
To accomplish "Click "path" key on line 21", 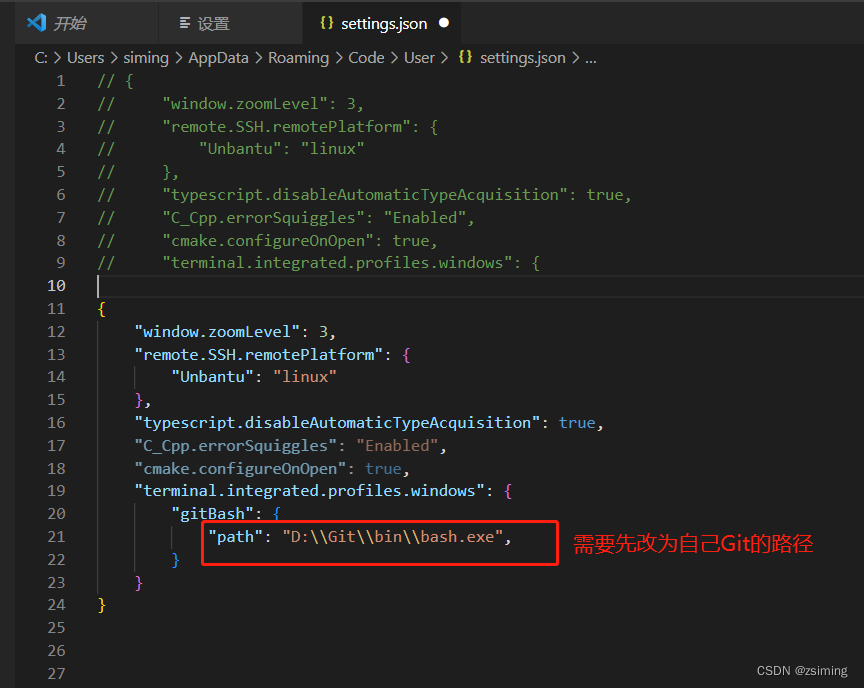I will point(235,536).
